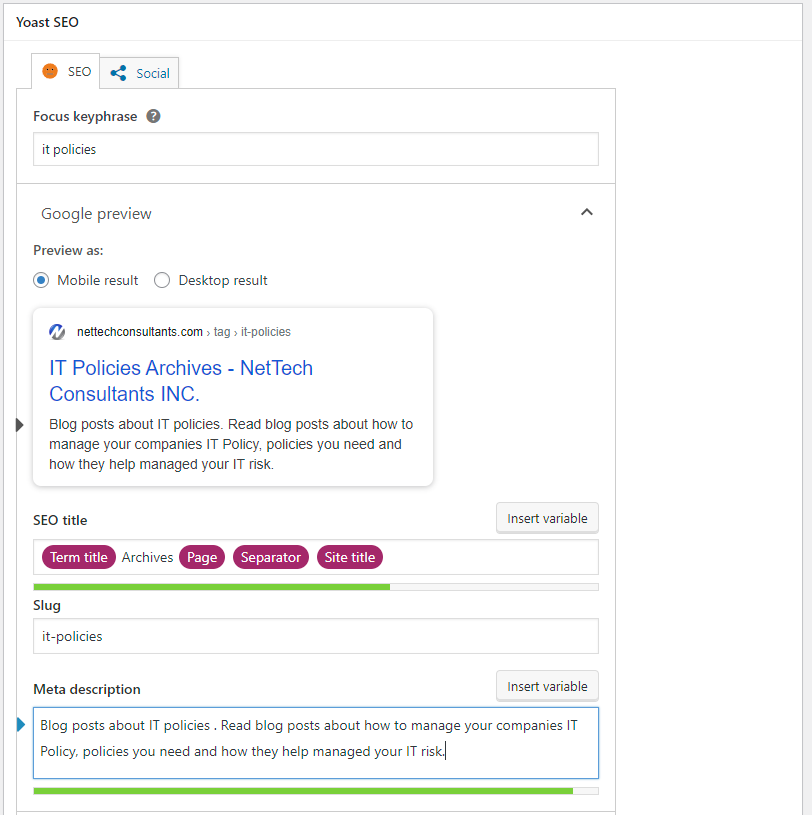812x815 pixels.
Task: Click inside the Slug input field
Action: click(x=316, y=636)
